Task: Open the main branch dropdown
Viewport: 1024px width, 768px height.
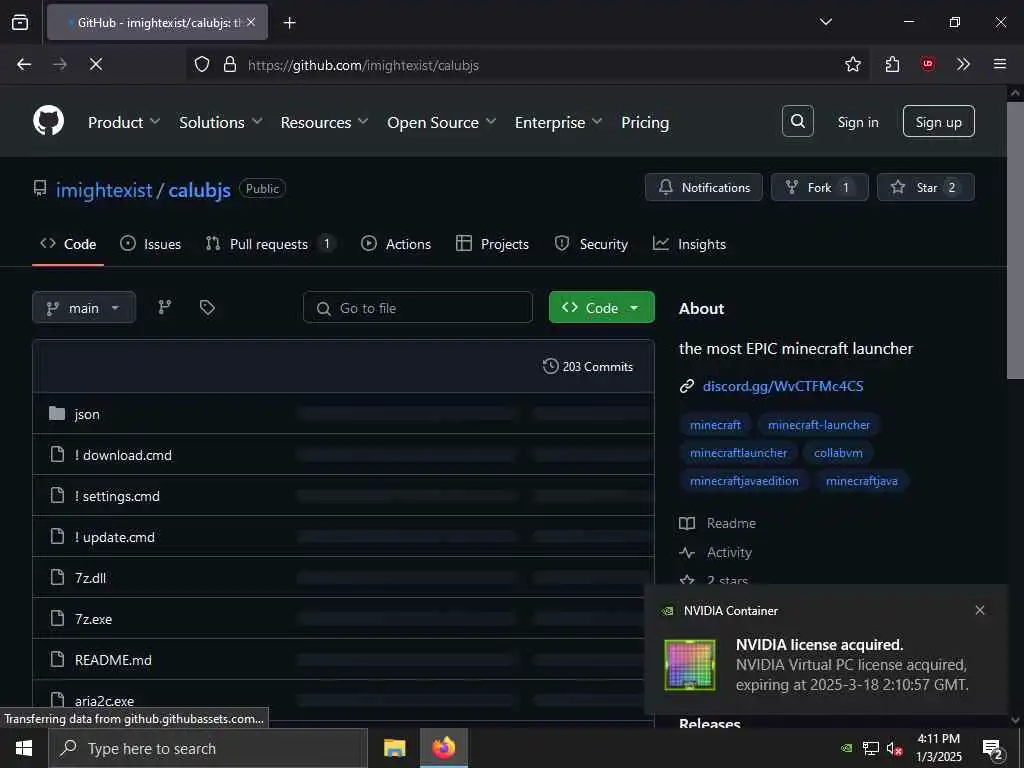Action: pyautogui.click(x=84, y=307)
